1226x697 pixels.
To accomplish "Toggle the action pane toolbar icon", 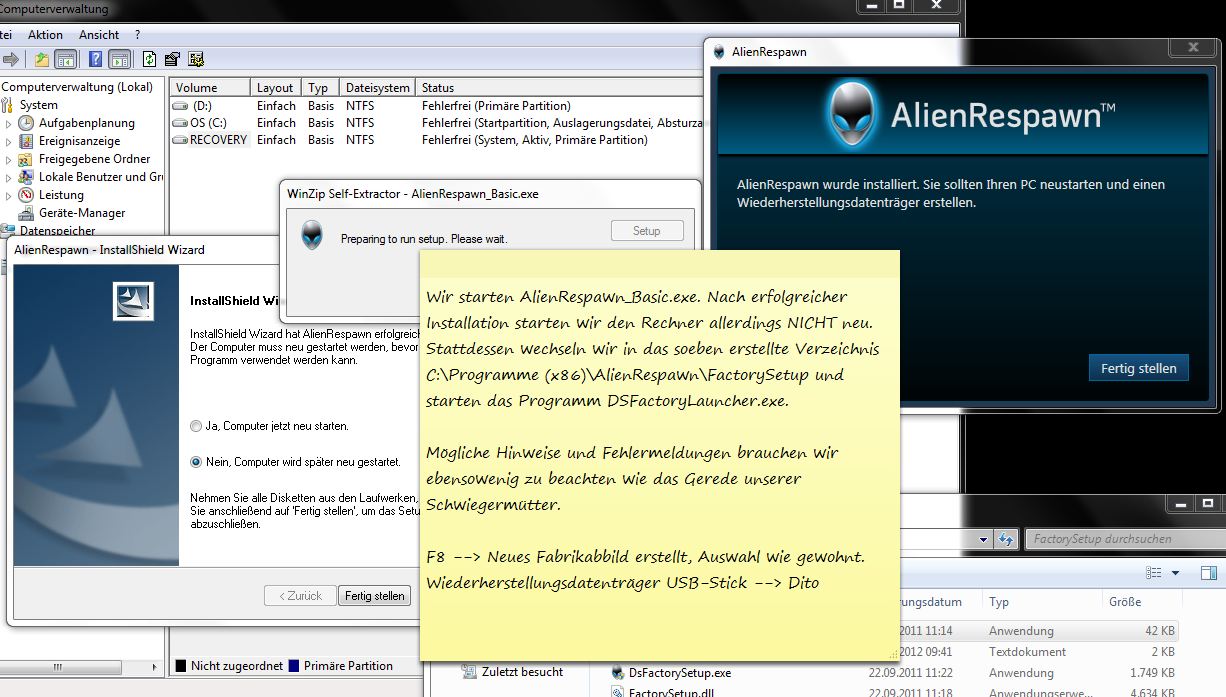I will tap(119, 59).
